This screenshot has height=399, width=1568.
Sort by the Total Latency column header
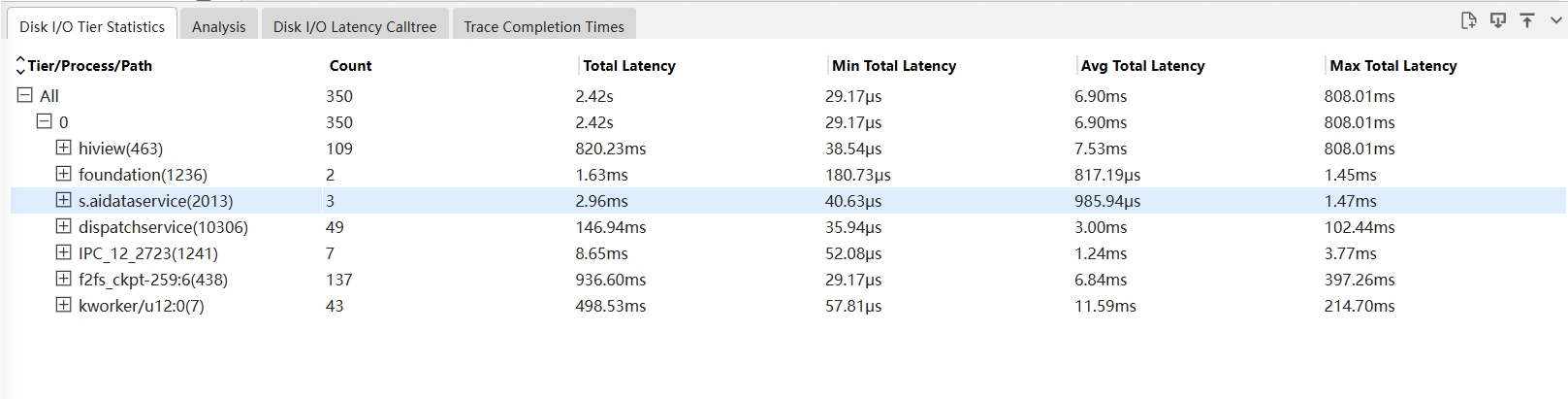click(629, 66)
